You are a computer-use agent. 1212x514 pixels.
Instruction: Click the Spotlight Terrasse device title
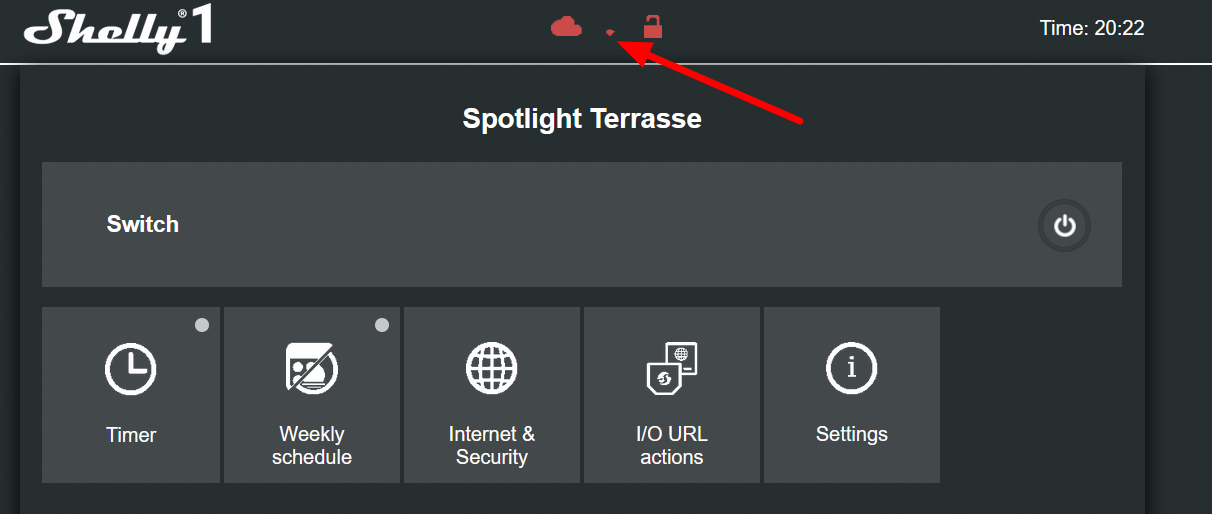pos(582,119)
